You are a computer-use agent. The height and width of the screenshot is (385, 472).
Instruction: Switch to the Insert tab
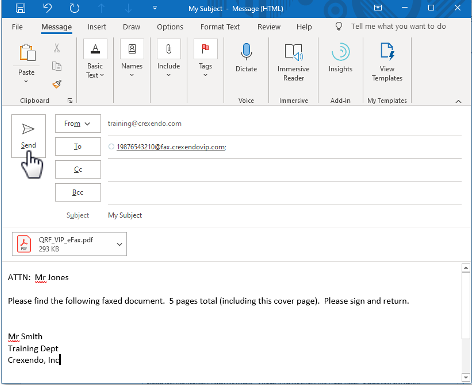tap(96, 27)
